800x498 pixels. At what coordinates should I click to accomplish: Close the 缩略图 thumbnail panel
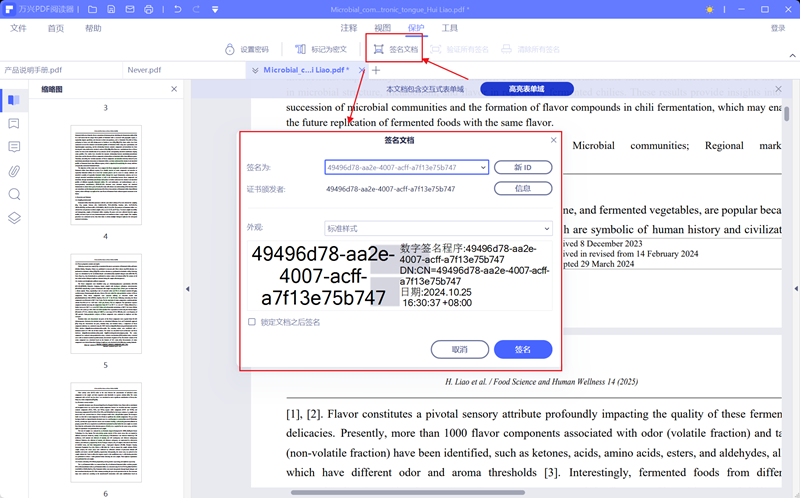(x=174, y=89)
